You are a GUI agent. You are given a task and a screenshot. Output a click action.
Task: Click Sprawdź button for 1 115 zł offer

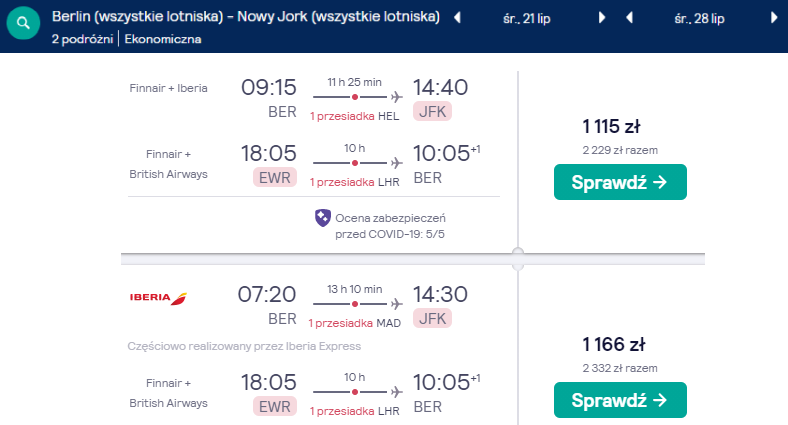(x=620, y=182)
